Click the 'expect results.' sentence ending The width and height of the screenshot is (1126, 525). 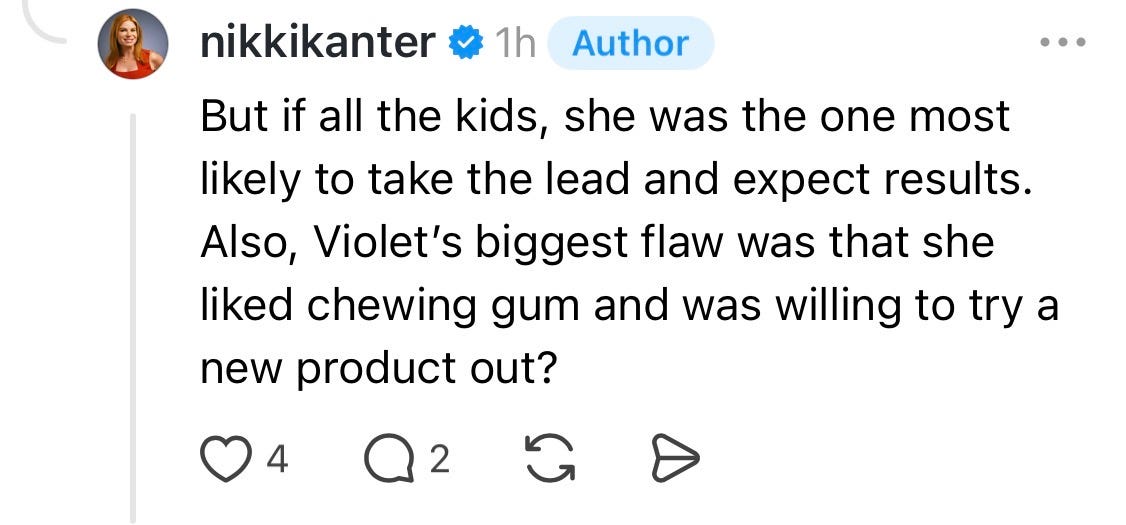click(x=883, y=181)
